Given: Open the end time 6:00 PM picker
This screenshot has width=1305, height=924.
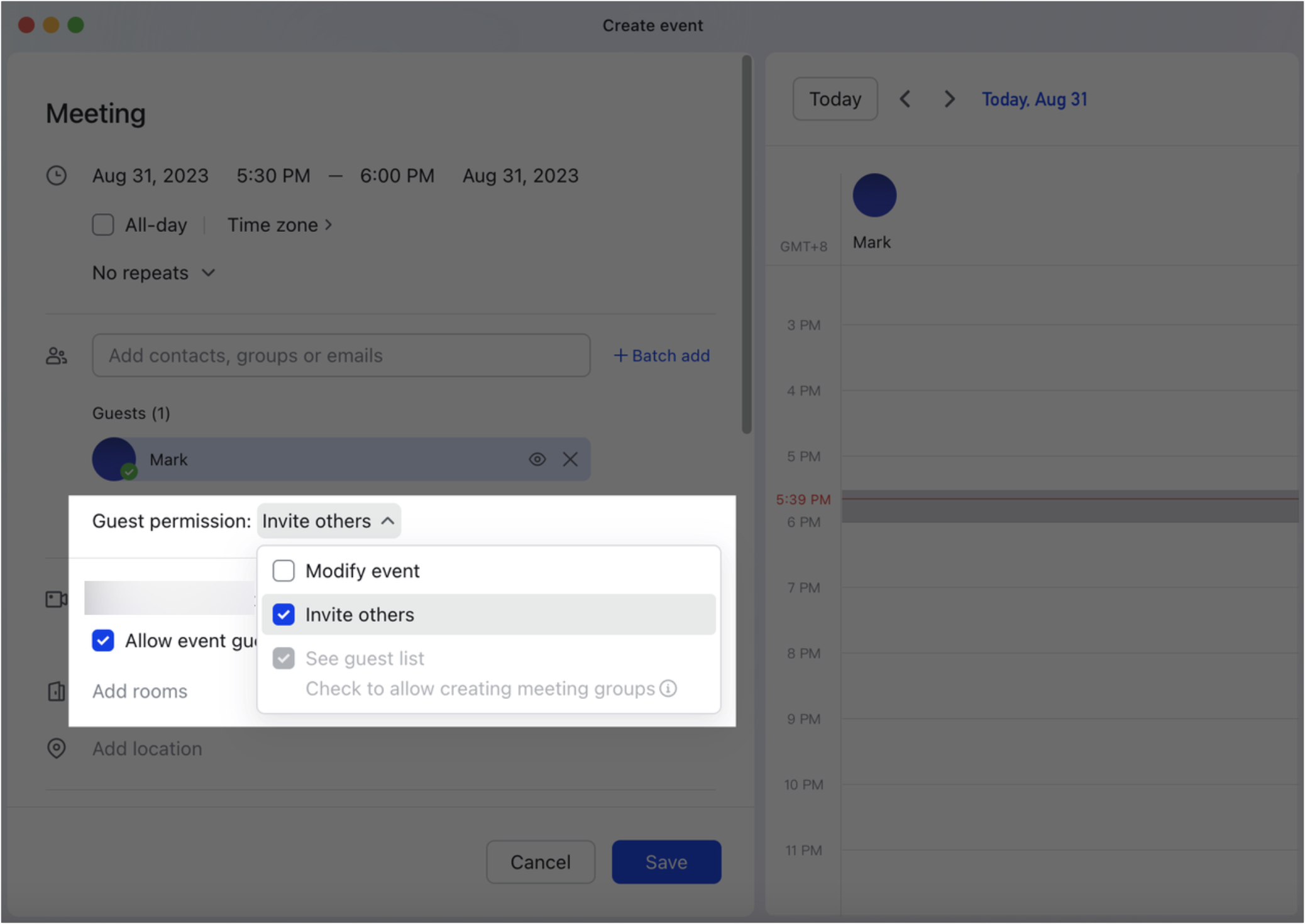Looking at the screenshot, I should point(397,175).
